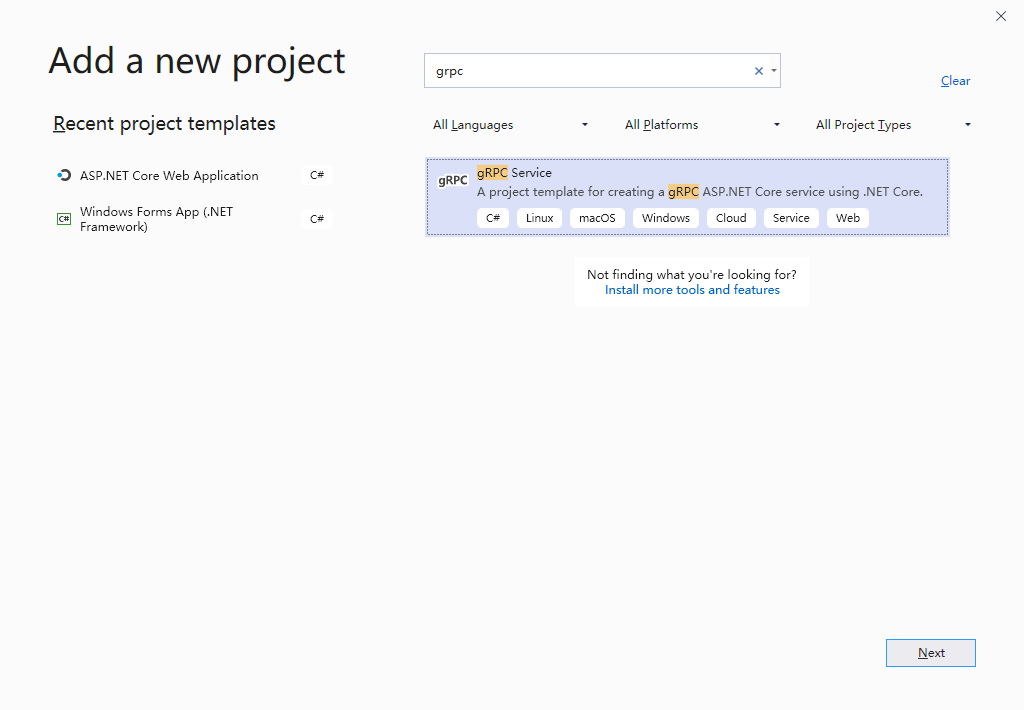Open Install more tools and features link
The width and height of the screenshot is (1024, 710).
coord(692,290)
